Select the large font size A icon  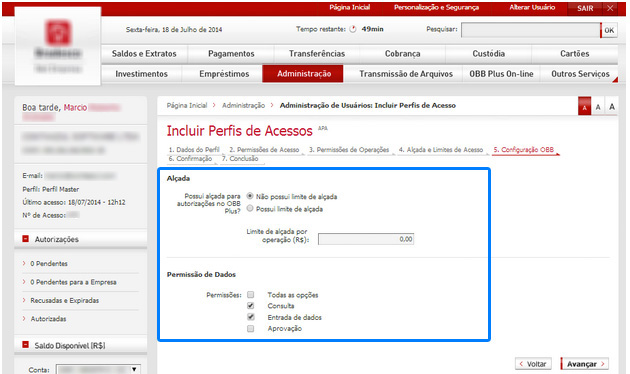[612, 107]
